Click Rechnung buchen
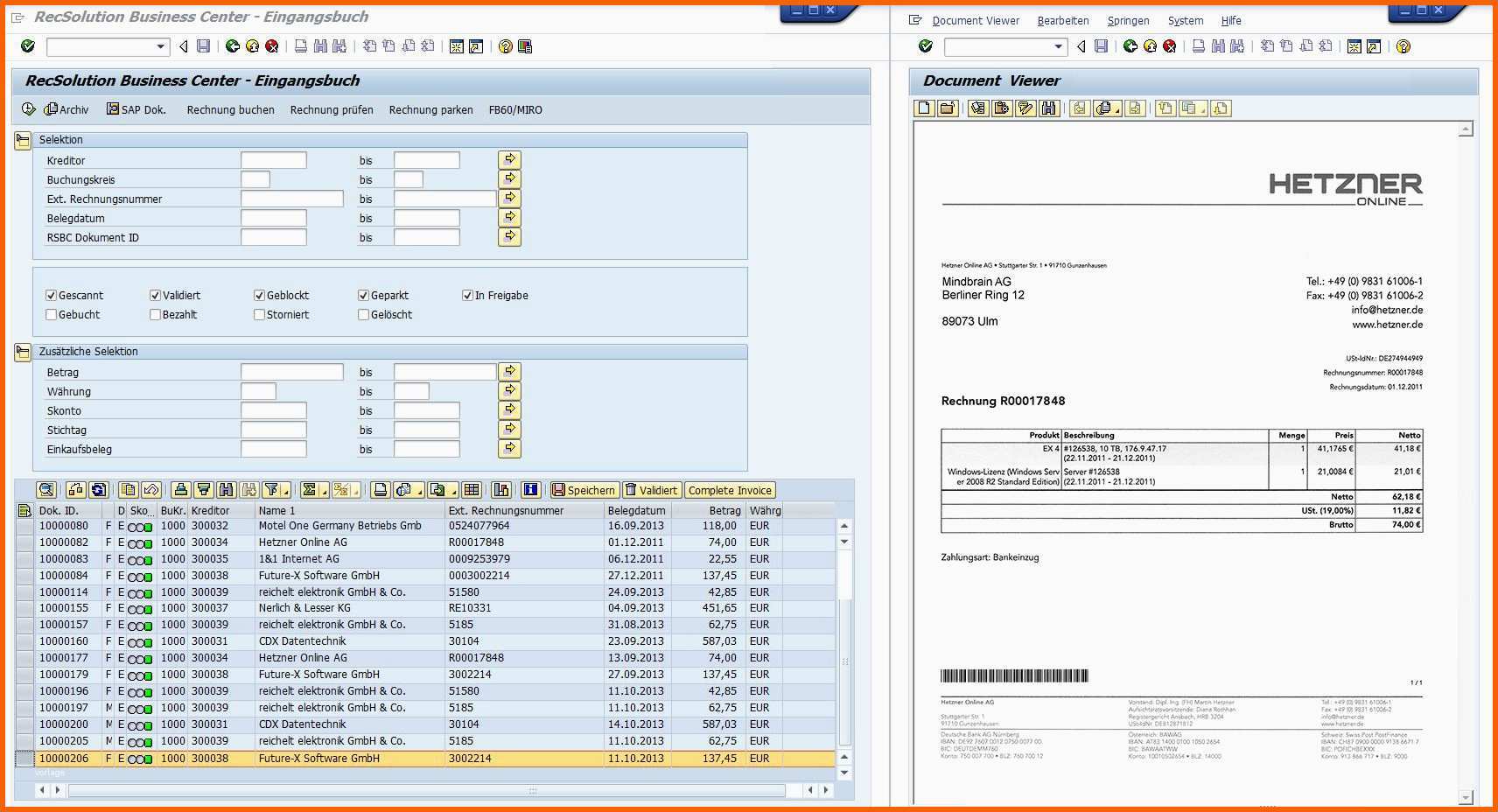 click(x=230, y=109)
